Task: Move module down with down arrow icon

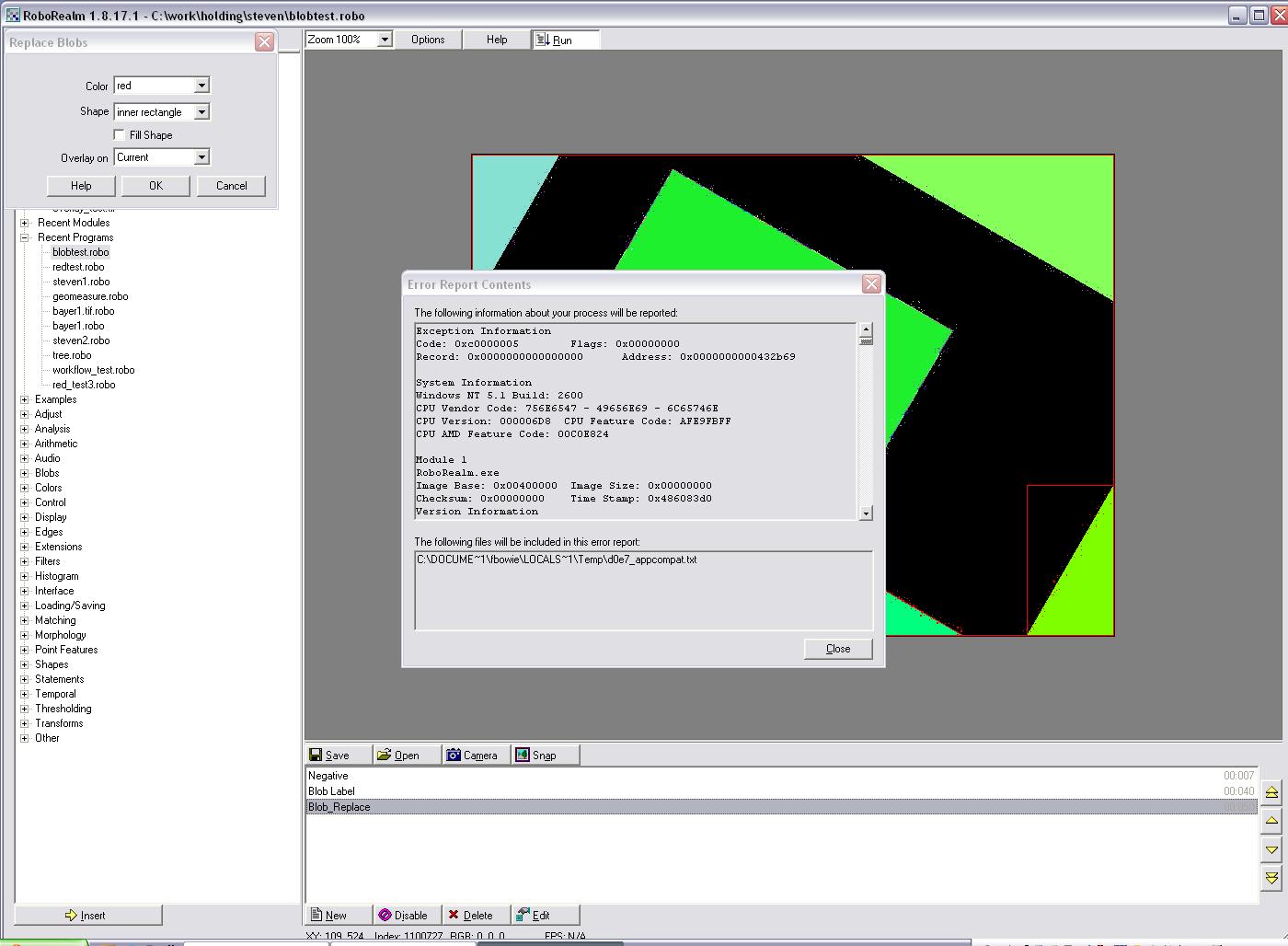Action: tap(1271, 849)
